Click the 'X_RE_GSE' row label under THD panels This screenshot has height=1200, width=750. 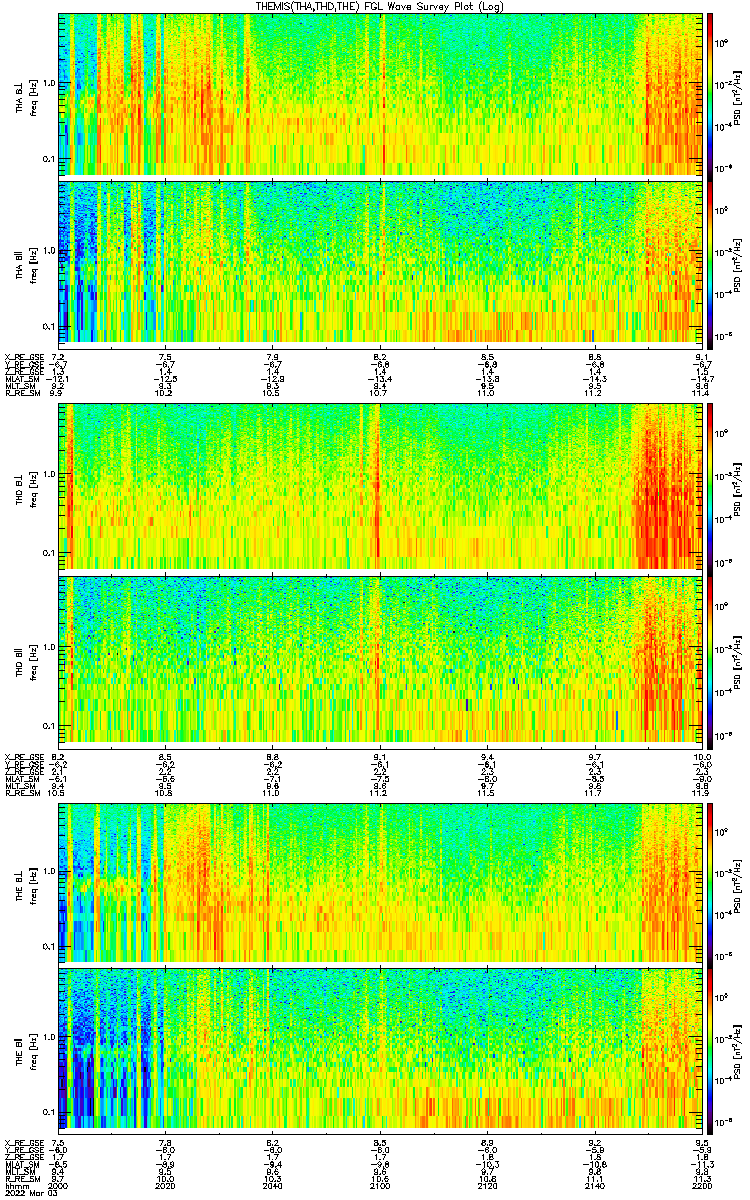[x=24, y=755]
